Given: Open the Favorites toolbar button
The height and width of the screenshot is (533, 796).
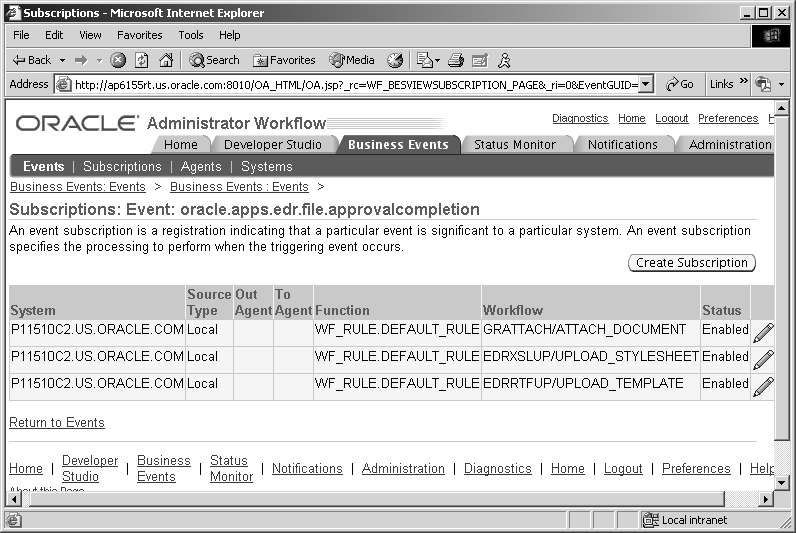Looking at the screenshot, I should coord(284,60).
